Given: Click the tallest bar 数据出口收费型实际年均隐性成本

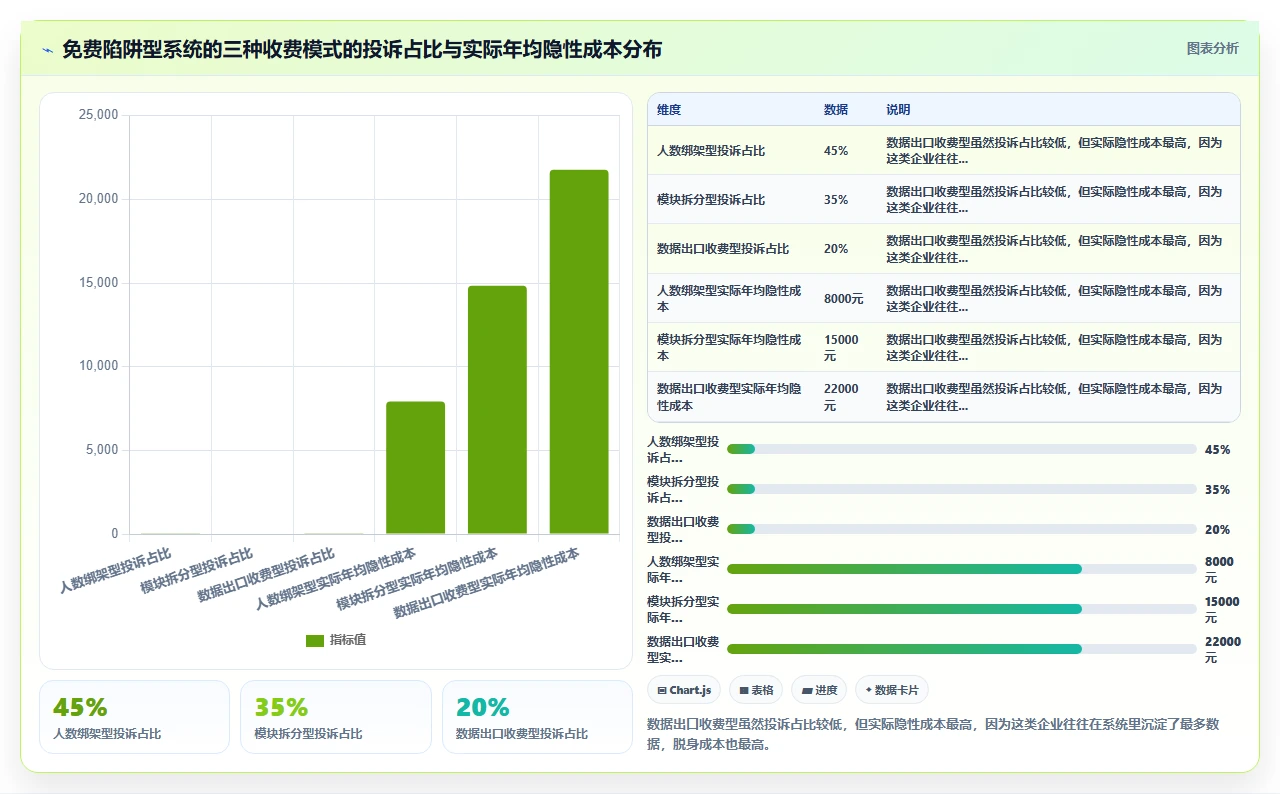Looking at the screenshot, I should coord(579,352).
